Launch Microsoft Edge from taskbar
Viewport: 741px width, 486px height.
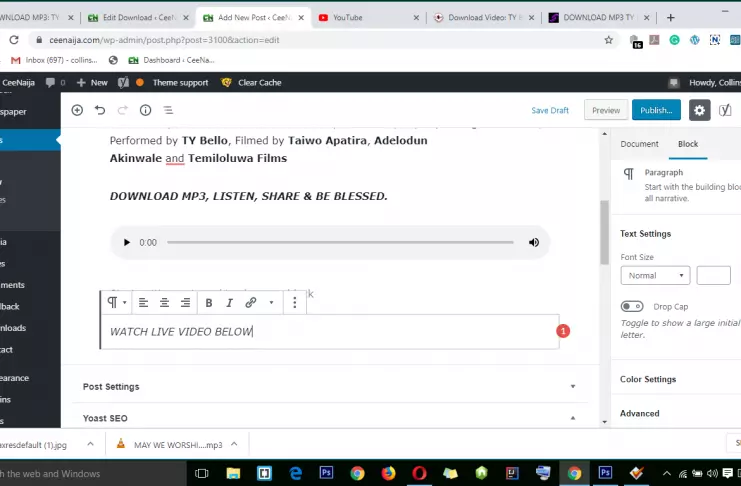pyautogui.click(x=295, y=473)
